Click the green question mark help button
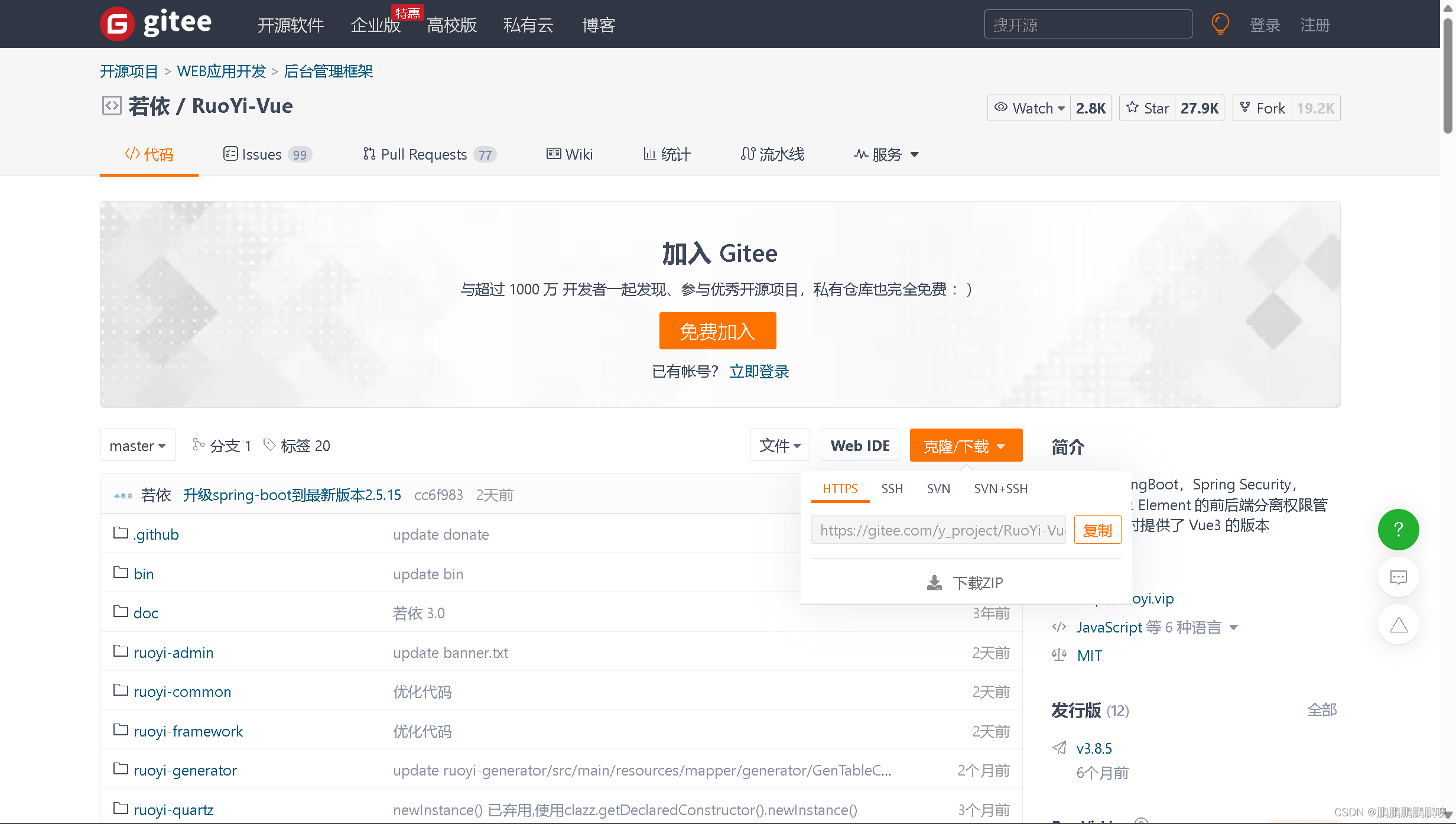The image size is (1456, 824). (x=1398, y=529)
